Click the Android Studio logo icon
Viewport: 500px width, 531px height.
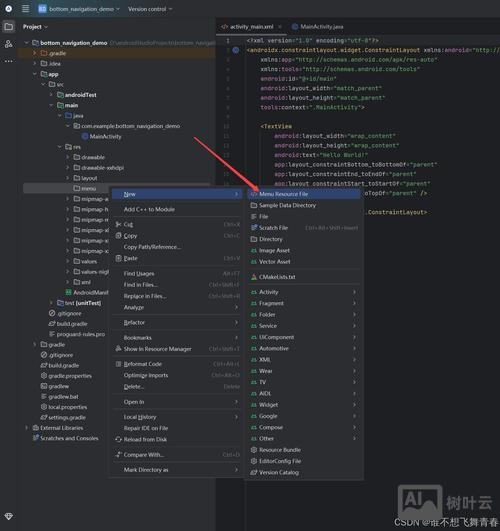tap(9, 9)
